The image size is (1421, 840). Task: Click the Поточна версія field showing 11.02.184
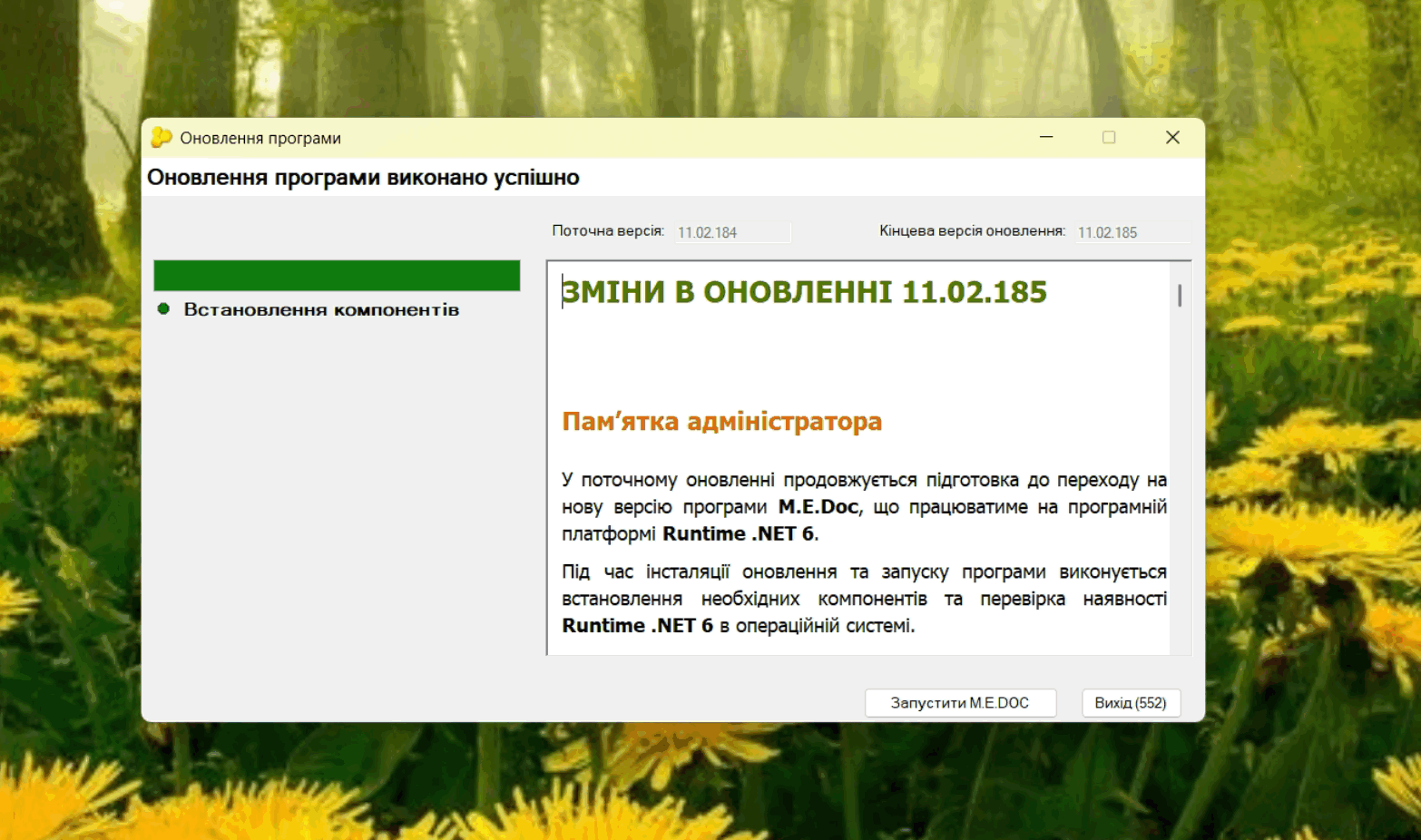[732, 232]
